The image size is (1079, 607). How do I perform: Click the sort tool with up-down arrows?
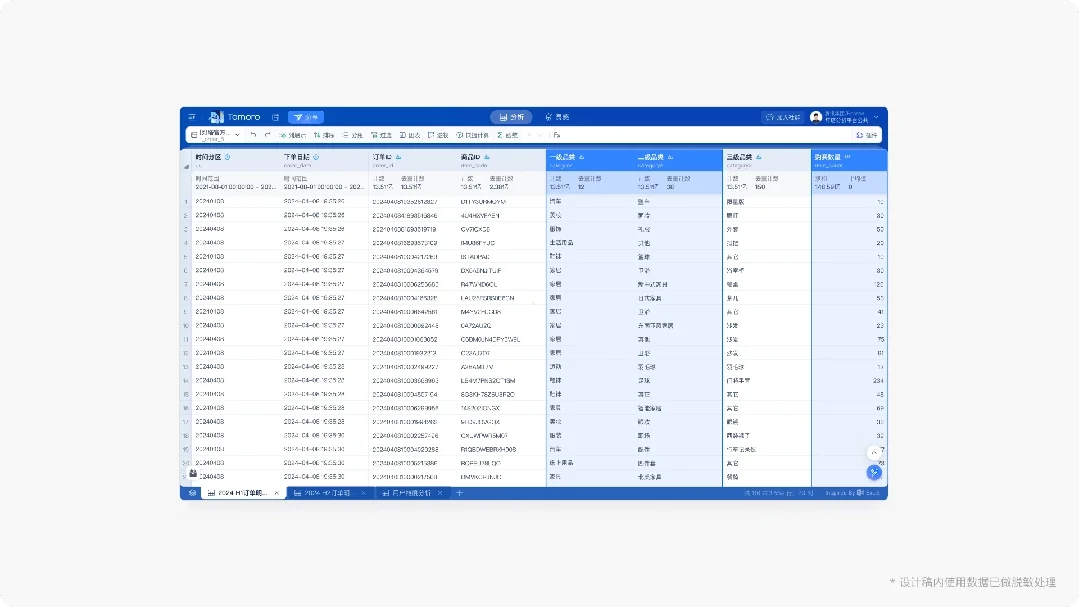coord(324,135)
